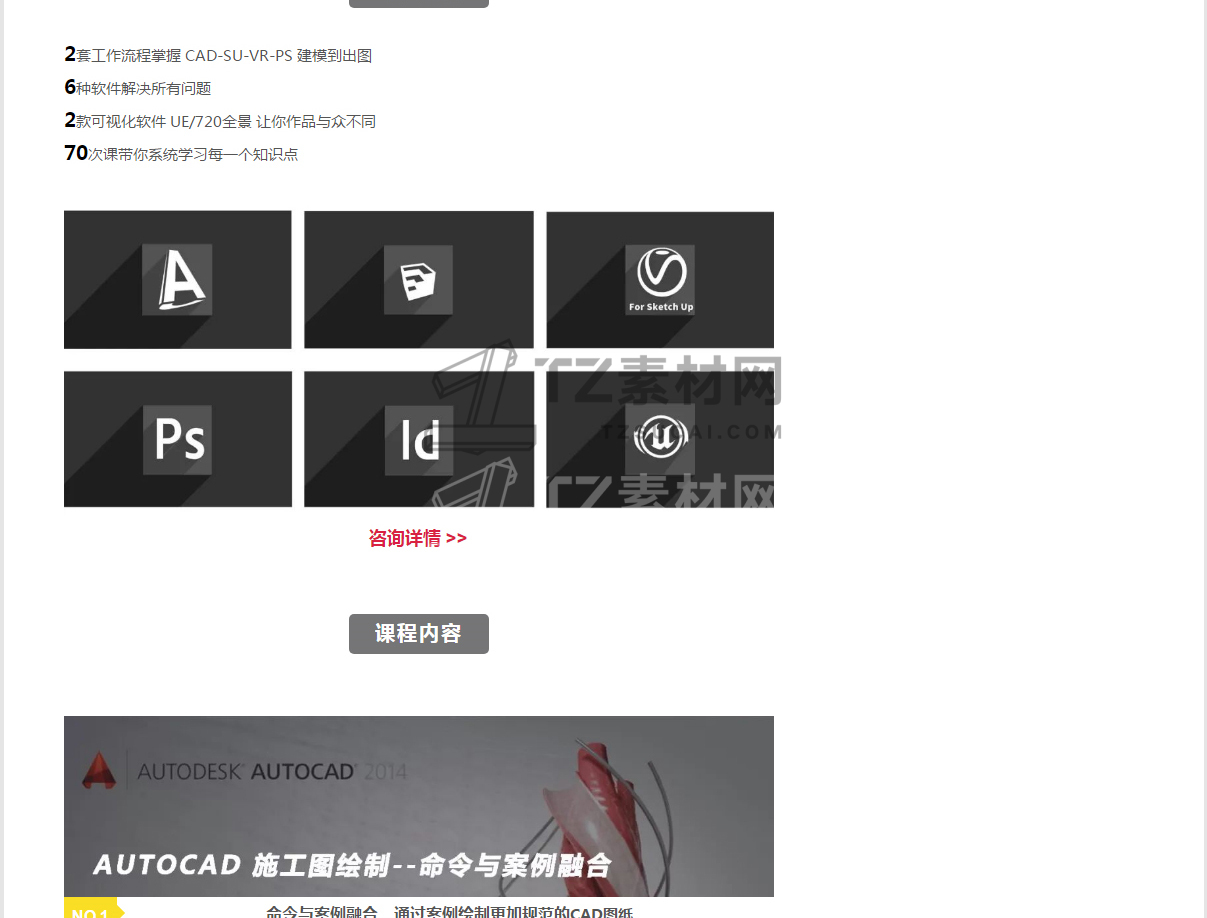The width and height of the screenshot is (1207, 918).
Task: Select the NO.1 yellow label tag
Action: coord(93,909)
